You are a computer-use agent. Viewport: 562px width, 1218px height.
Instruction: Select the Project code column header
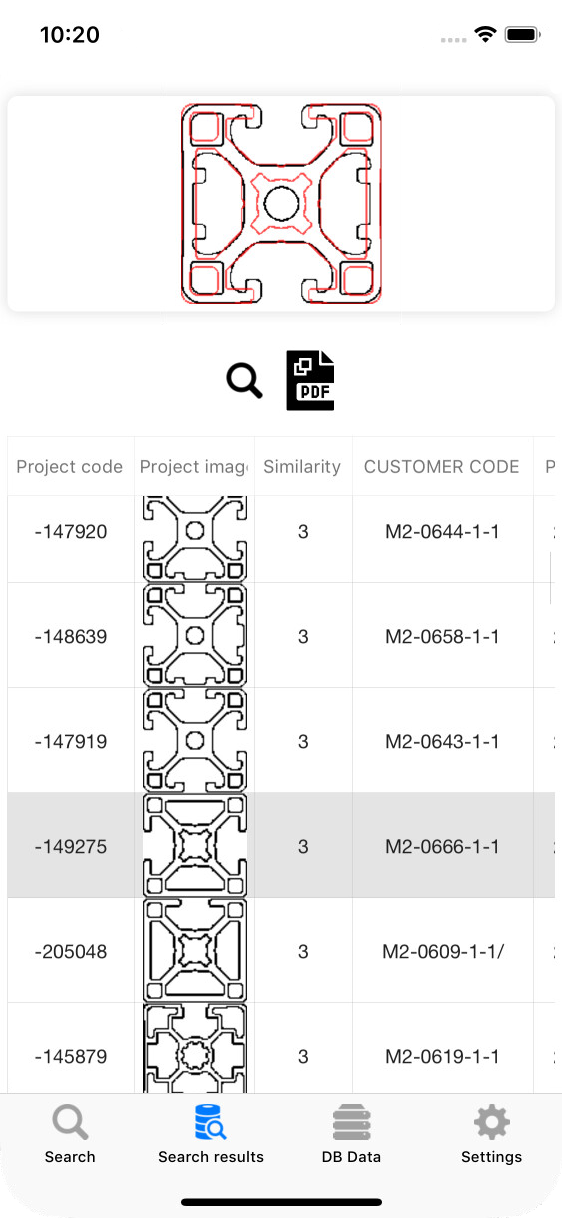[70, 466]
